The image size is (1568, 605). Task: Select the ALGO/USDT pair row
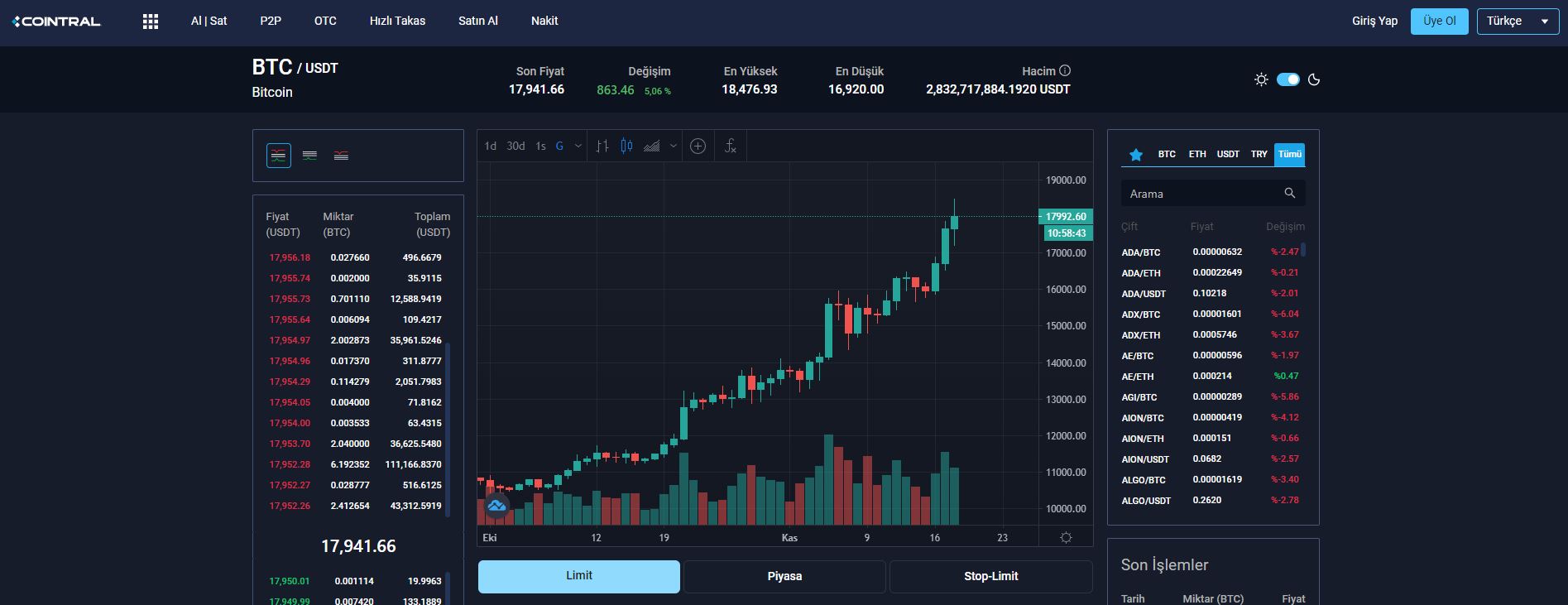(x=1213, y=500)
